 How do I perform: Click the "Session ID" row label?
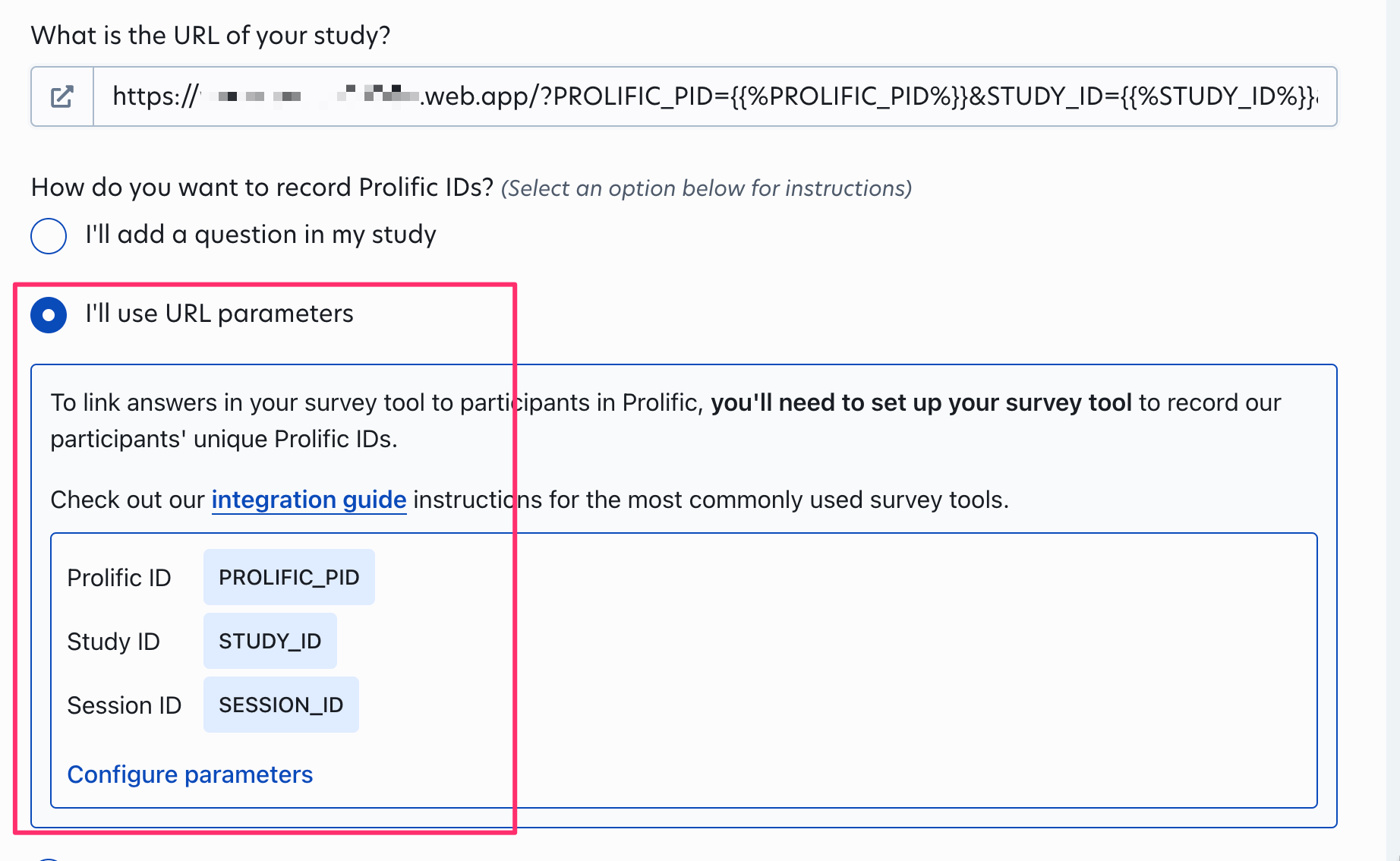click(x=124, y=705)
